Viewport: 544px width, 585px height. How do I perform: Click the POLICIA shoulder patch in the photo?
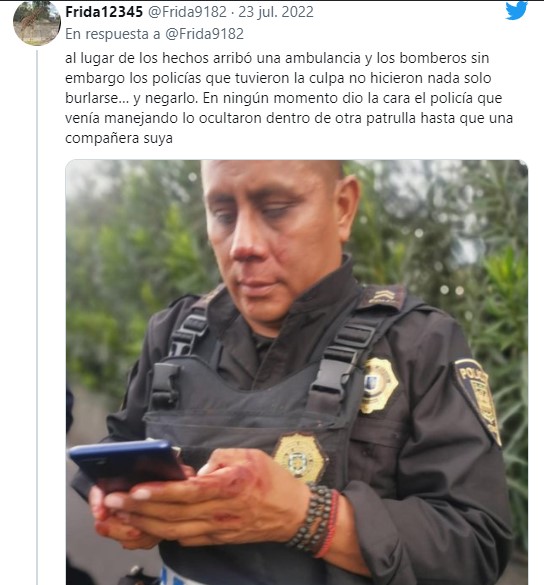point(478,401)
